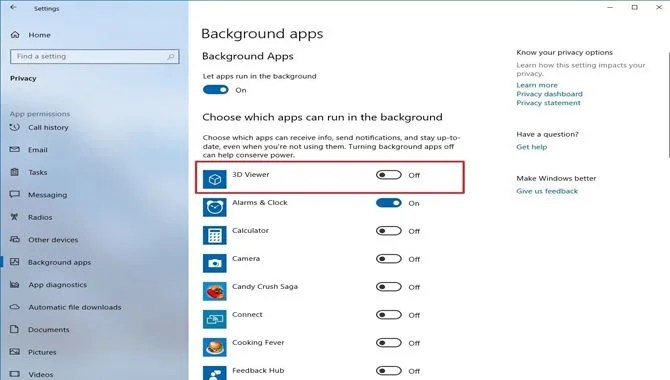Screen dimensions: 670x380
Task: Click the Background apps sidebar icon
Action: 15,262
